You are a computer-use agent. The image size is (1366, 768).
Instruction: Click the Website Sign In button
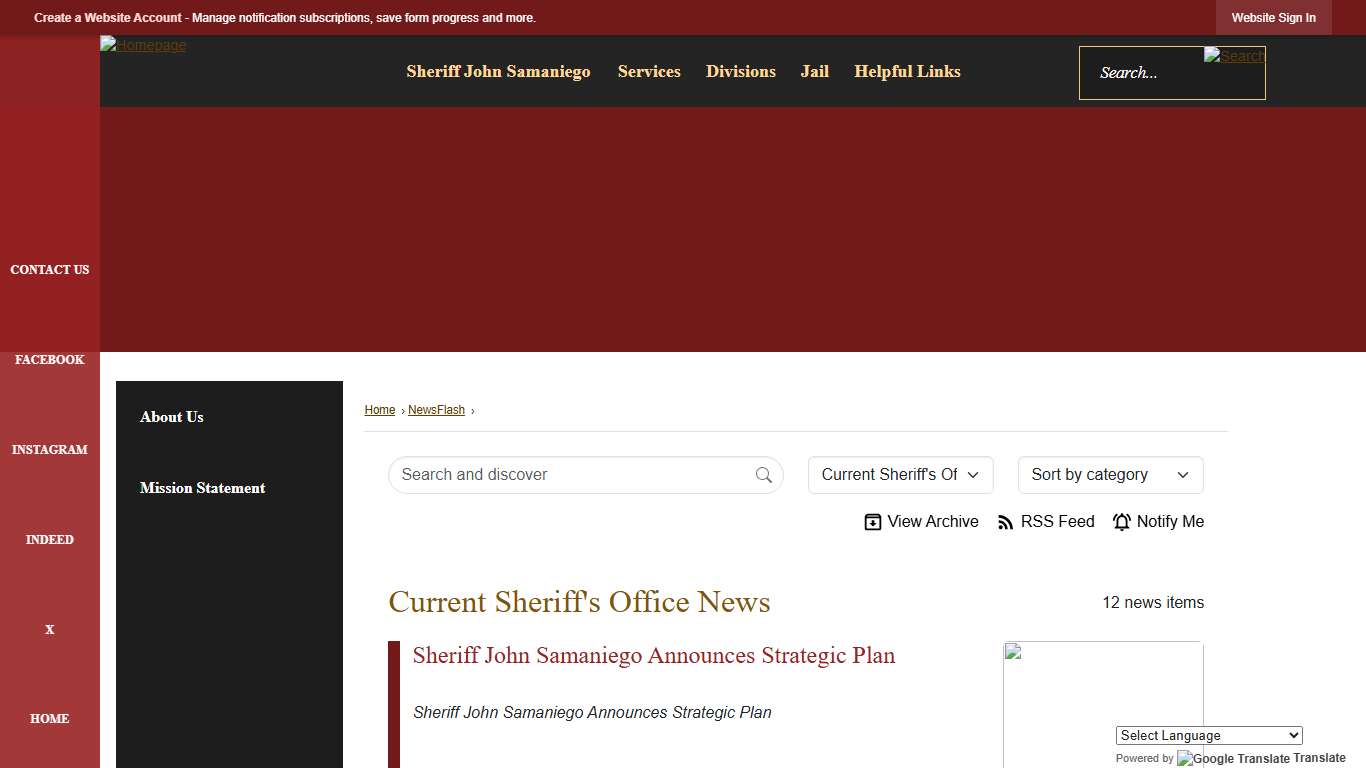pyautogui.click(x=1273, y=17)
